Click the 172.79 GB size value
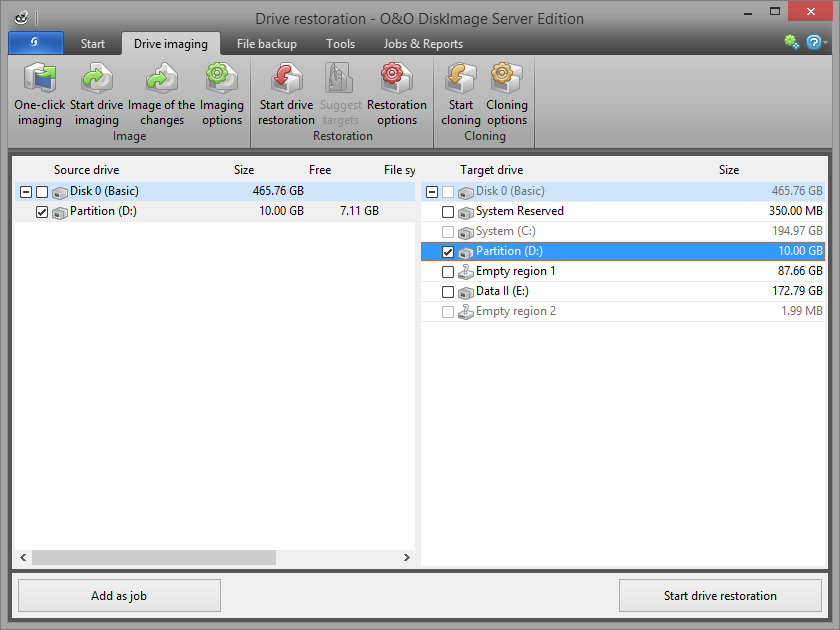This screenshot has height=630, width=840. pos(797,291)
